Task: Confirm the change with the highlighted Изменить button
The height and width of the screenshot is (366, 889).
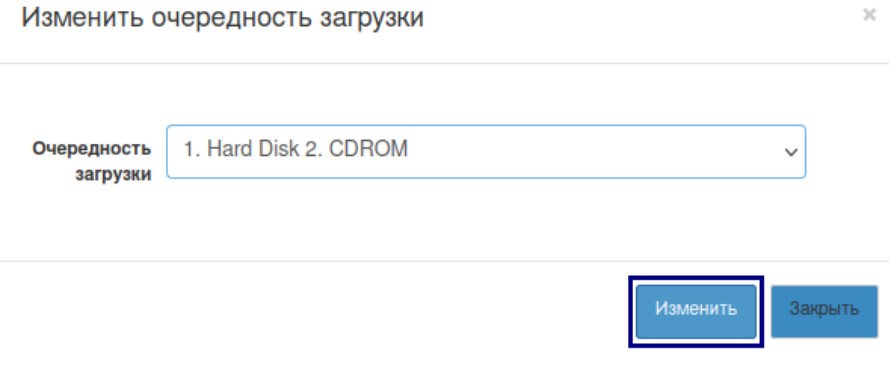Action: pos(696,311)
